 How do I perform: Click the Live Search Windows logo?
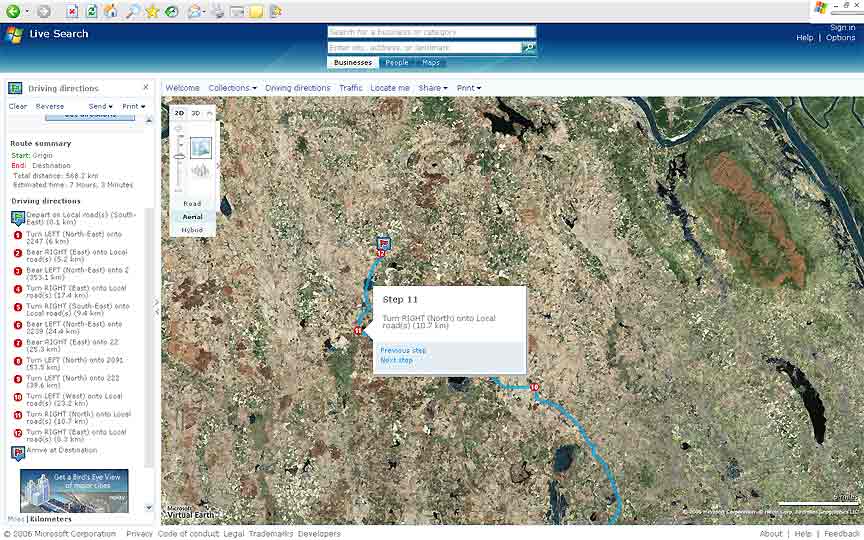(14, 34)
